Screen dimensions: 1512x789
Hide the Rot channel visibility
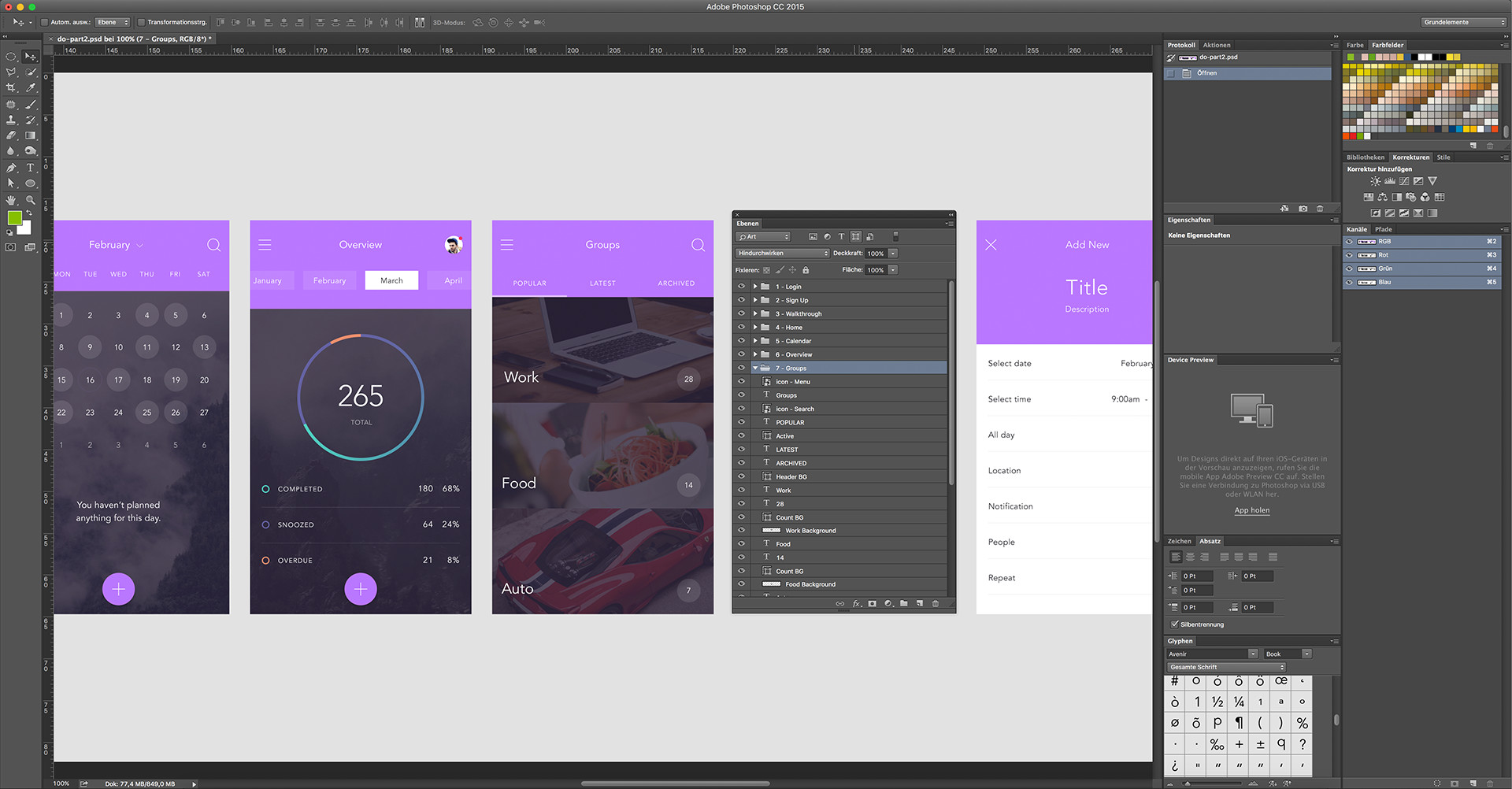[1349, 255]
